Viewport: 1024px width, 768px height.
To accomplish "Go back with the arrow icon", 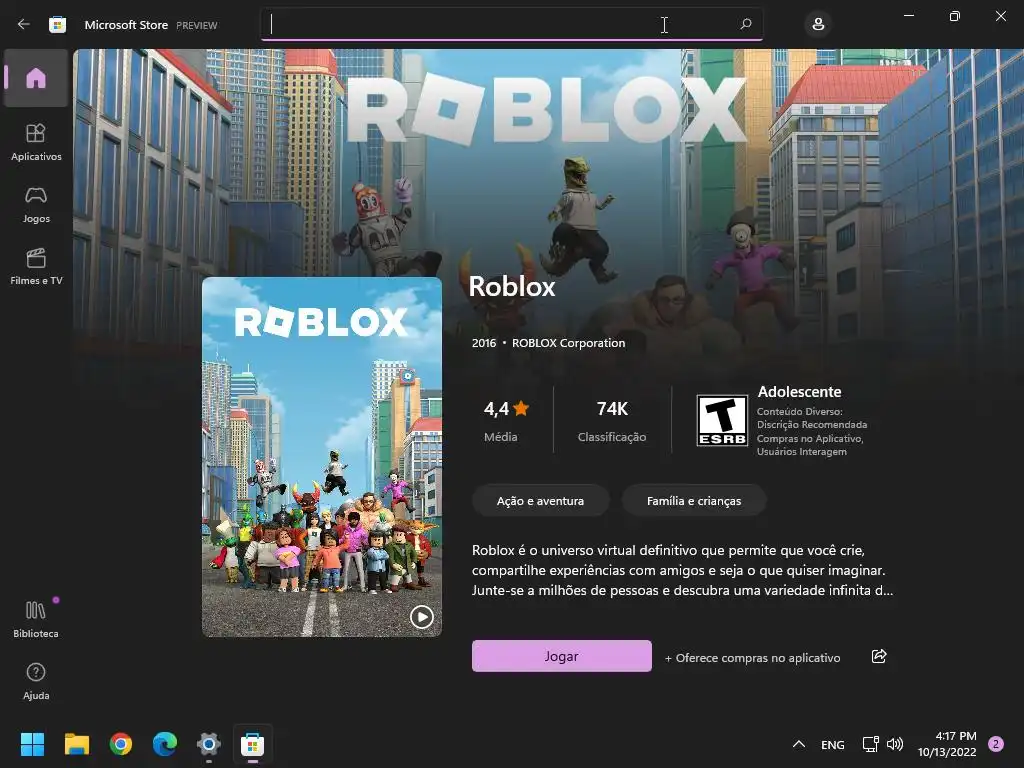I will [24, 25].
